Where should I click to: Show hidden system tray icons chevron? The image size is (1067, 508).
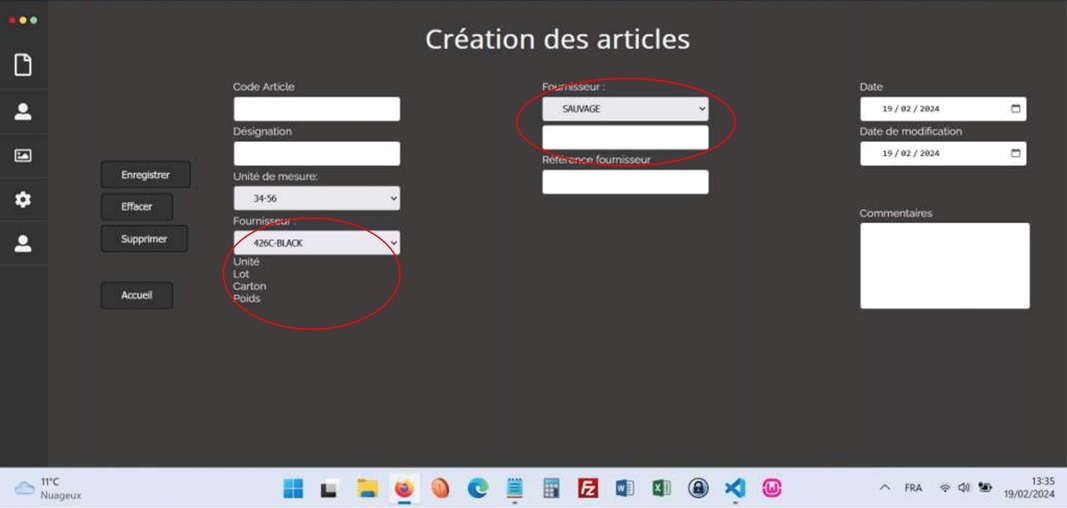[x=885, y=488]
